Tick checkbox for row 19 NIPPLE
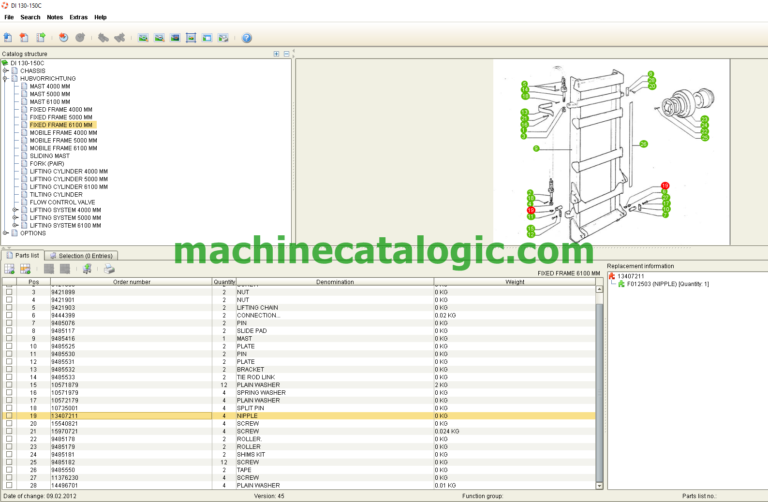Image resolution: width=768 pixels, height=502 pixels. click(9, 416)
